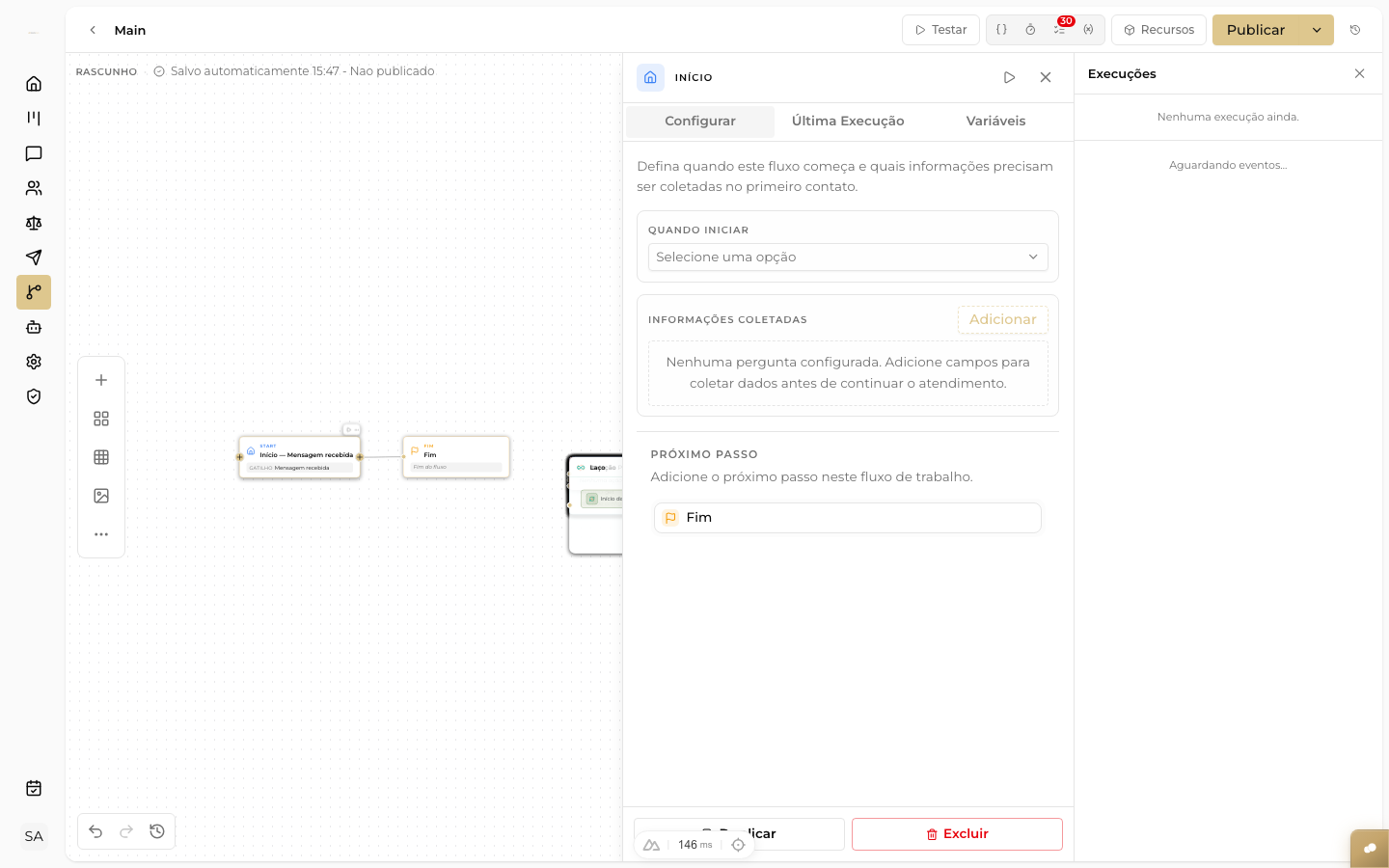Viewport: 1389px width, 868px height.
Task: Open the contacts/users sidebar icon
Action: (34, 188)
